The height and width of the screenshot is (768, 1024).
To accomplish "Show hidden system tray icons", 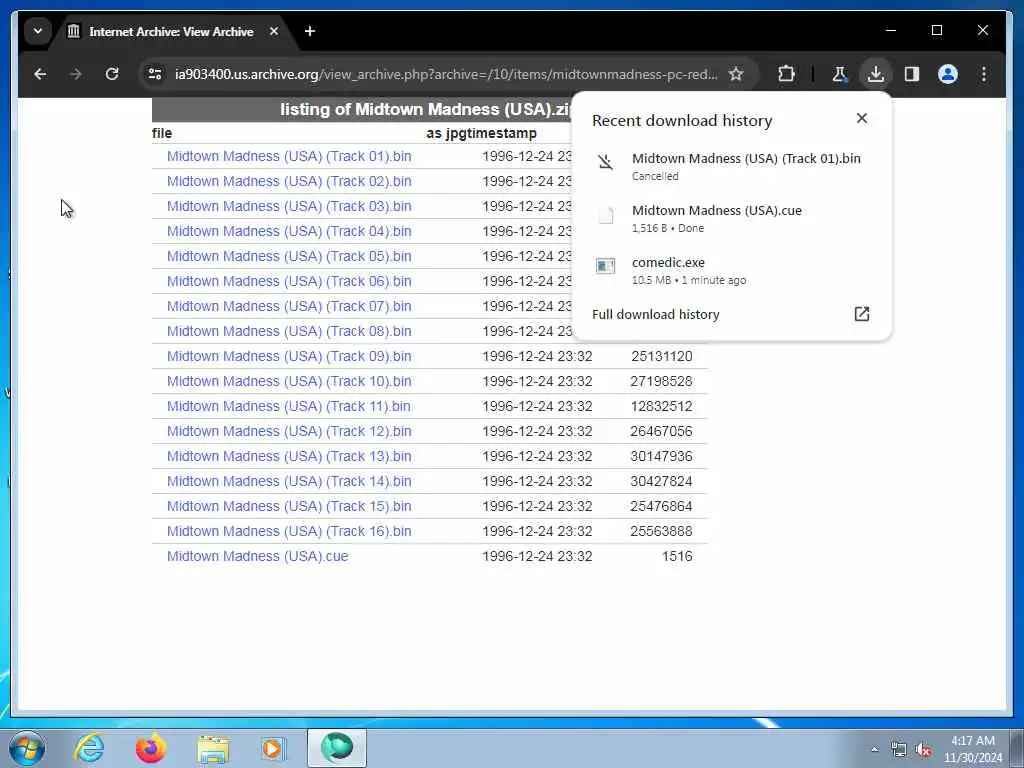I will [x=874, y=749].
